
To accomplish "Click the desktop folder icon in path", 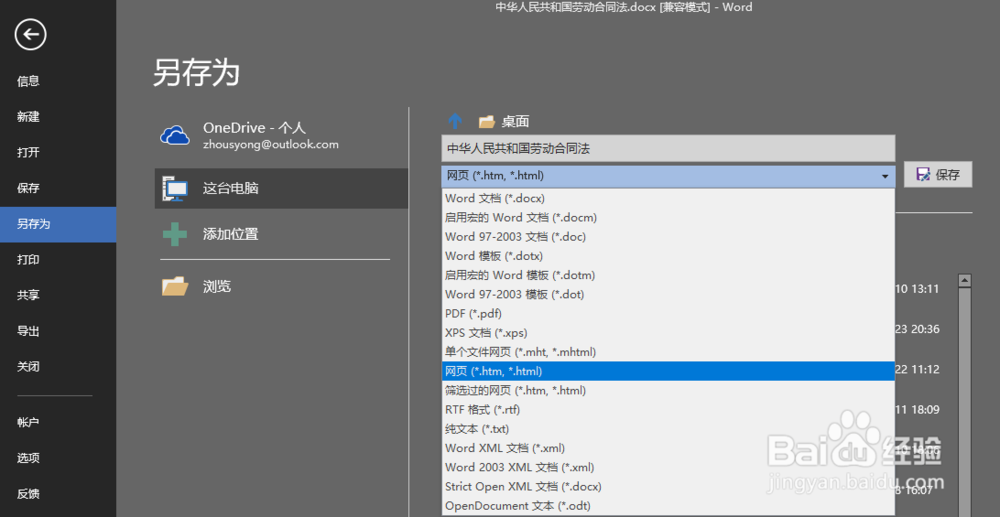I will pos(487,122).
